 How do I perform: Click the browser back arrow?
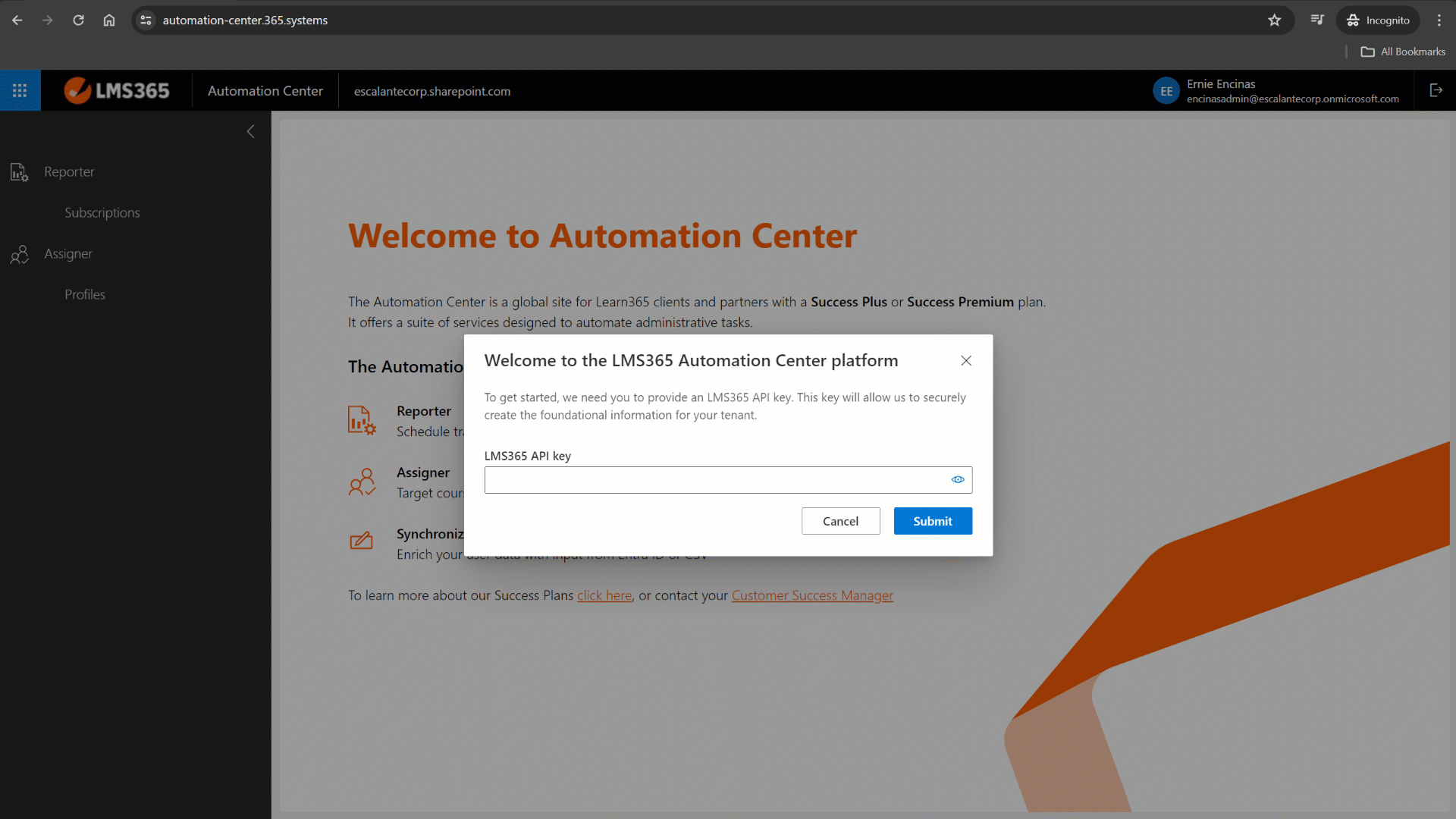coord(17,20)
